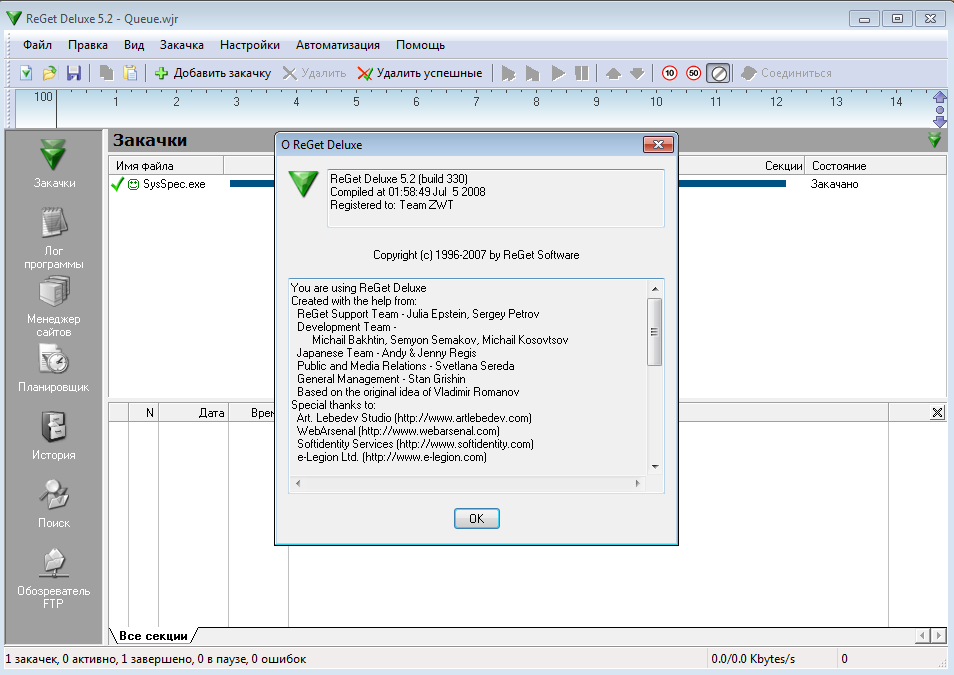This screenshot has height=675, width=954.
Task: Click the open queue folder icon
Action: pyautogui.click(x=49, y=73)
